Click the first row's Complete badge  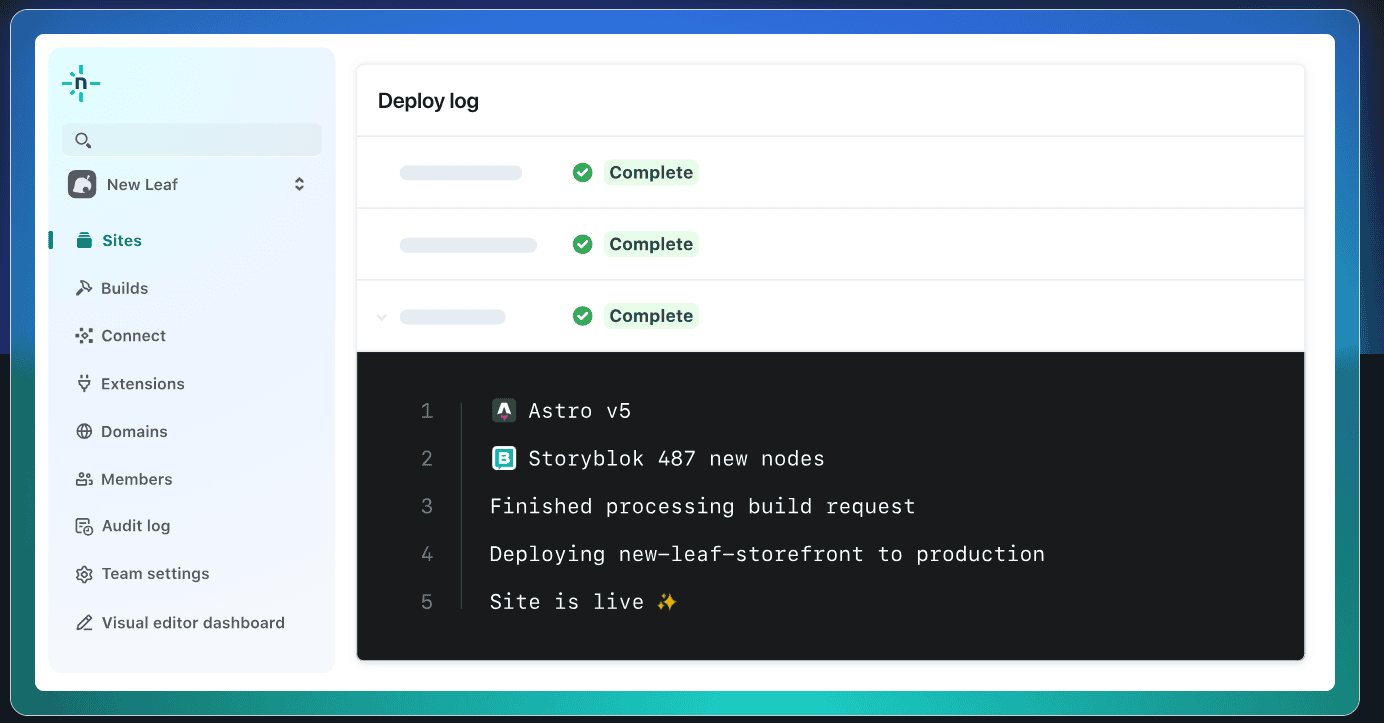[x=651, y=172]
